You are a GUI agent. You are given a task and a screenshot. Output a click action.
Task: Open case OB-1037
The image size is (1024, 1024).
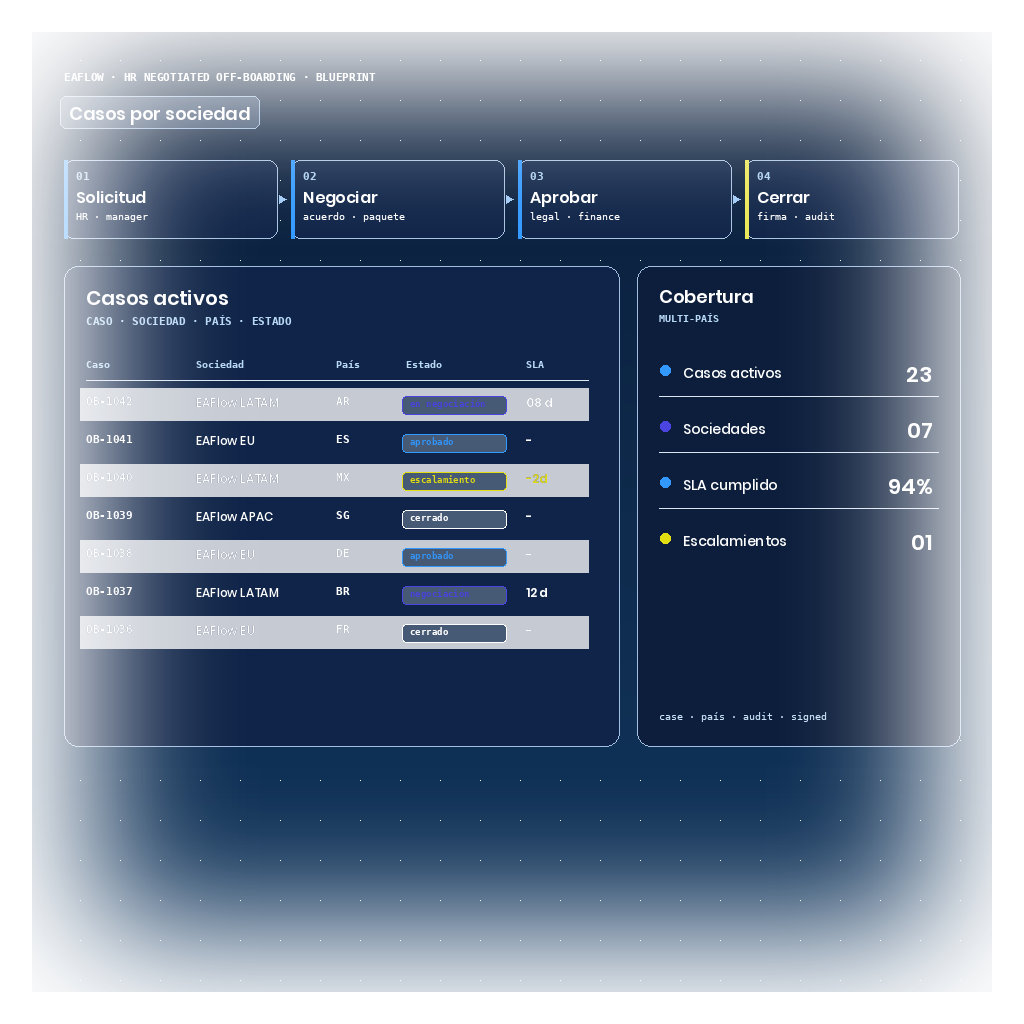334,594
